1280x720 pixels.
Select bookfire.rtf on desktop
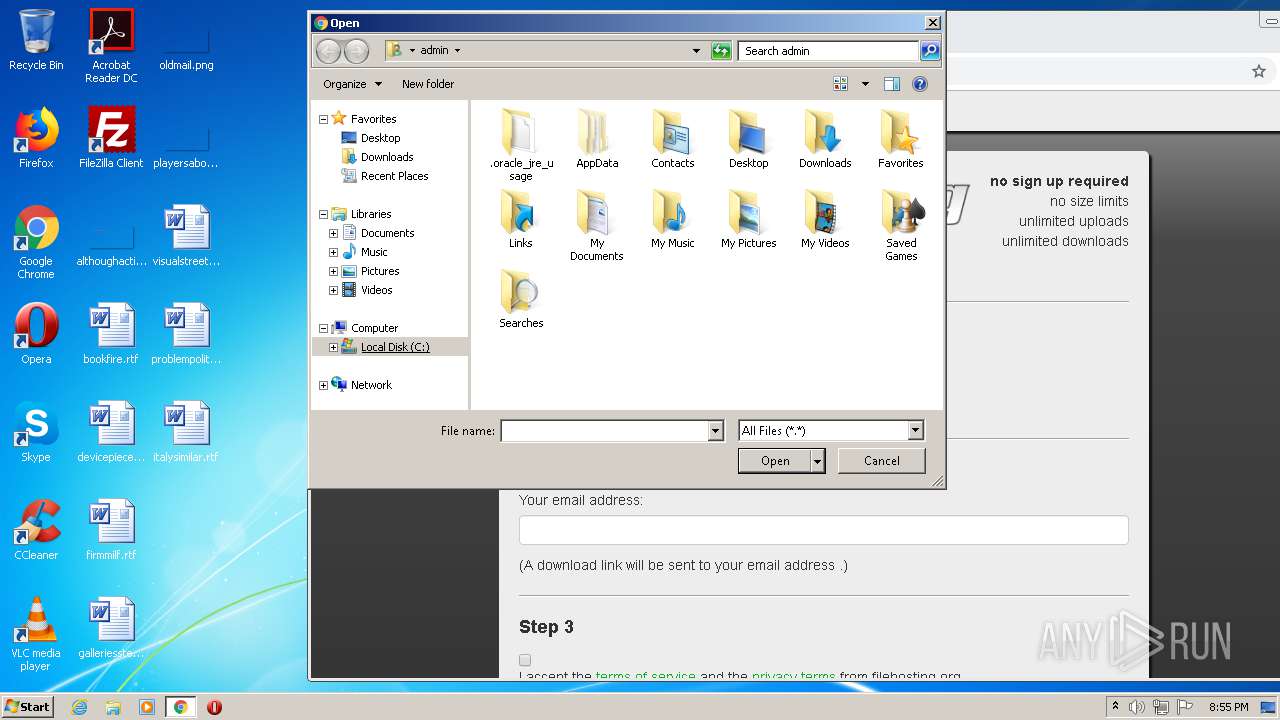tap(111, 334)
